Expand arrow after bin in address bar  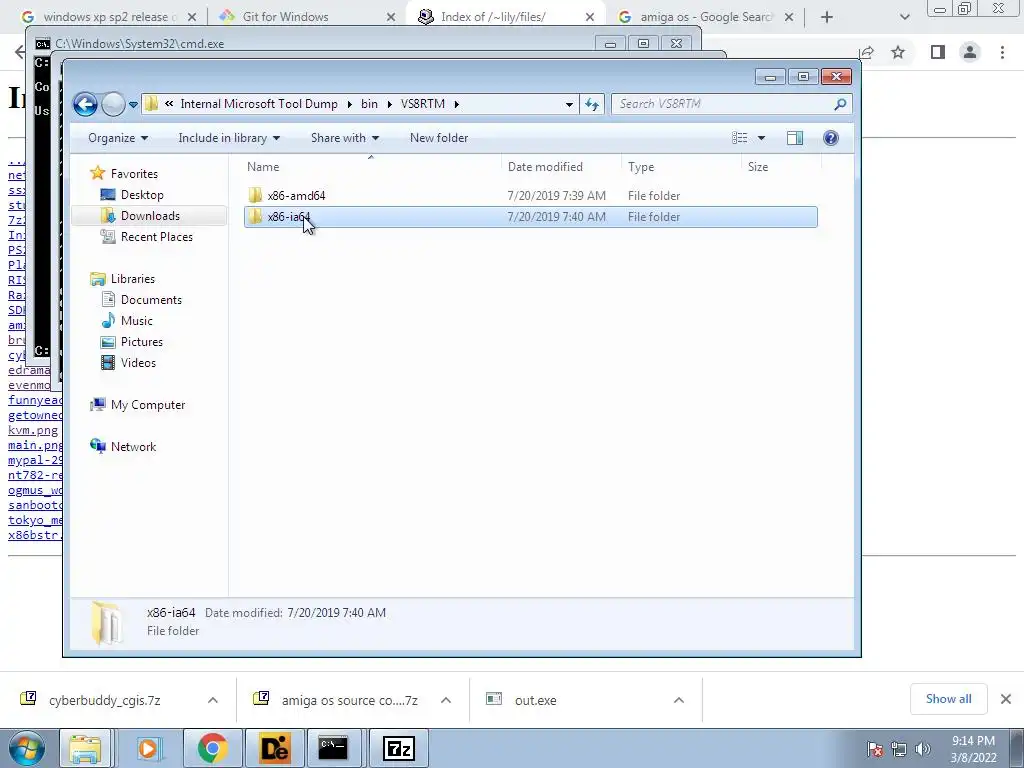pos(389,104)
